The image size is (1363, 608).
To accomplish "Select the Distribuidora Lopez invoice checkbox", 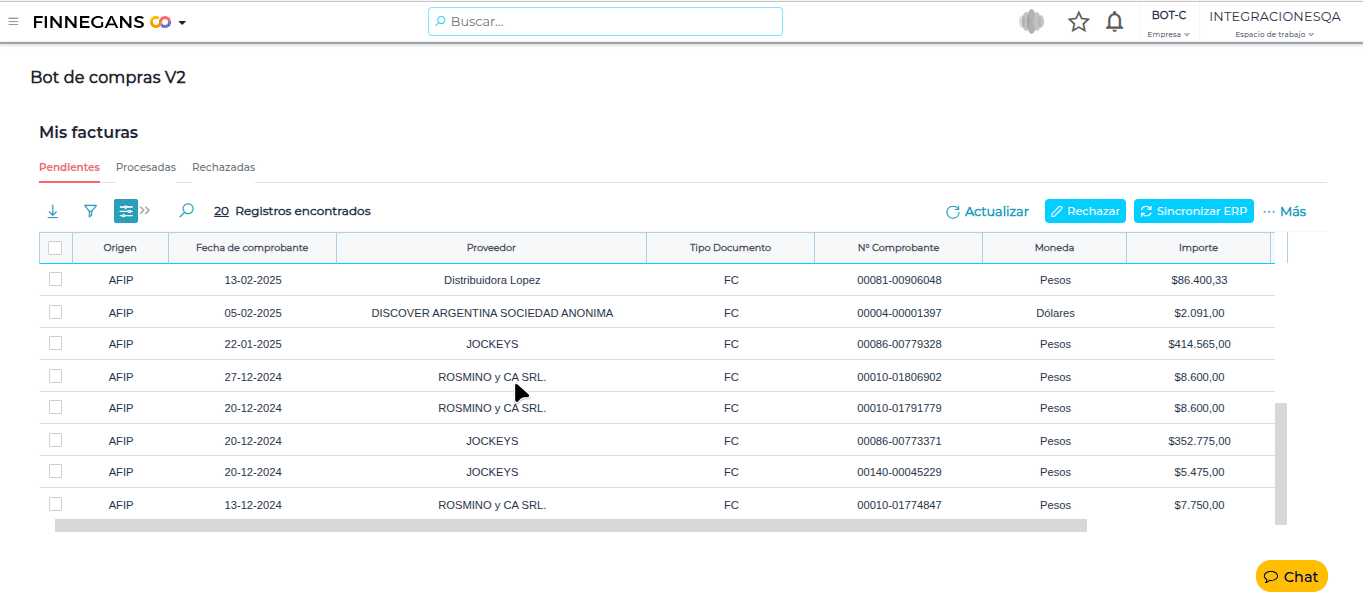I will pyautogui.click(x=55, y=280).
